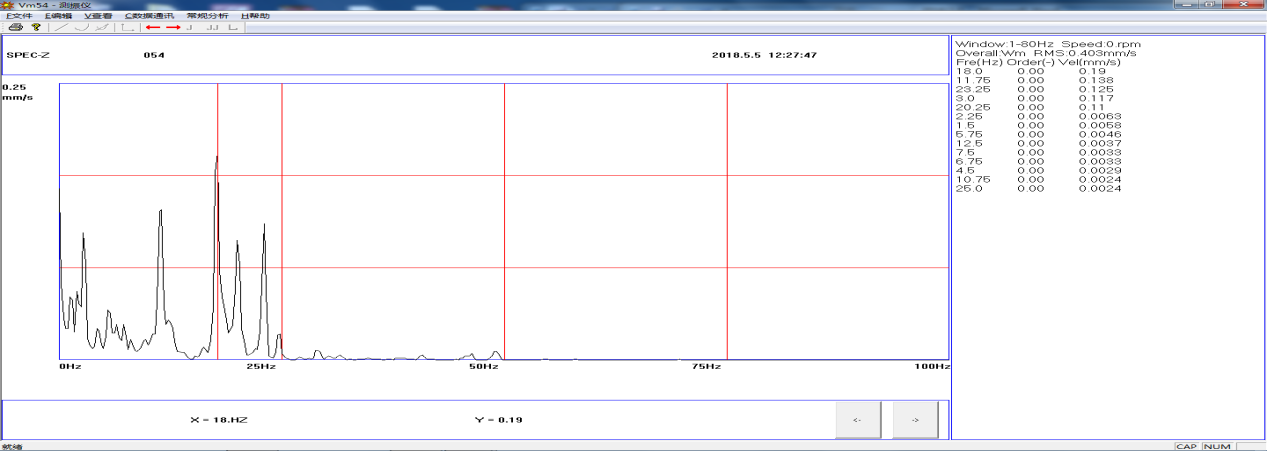
Task: Click the '->' cursor right button
Action: pos(914,420)
